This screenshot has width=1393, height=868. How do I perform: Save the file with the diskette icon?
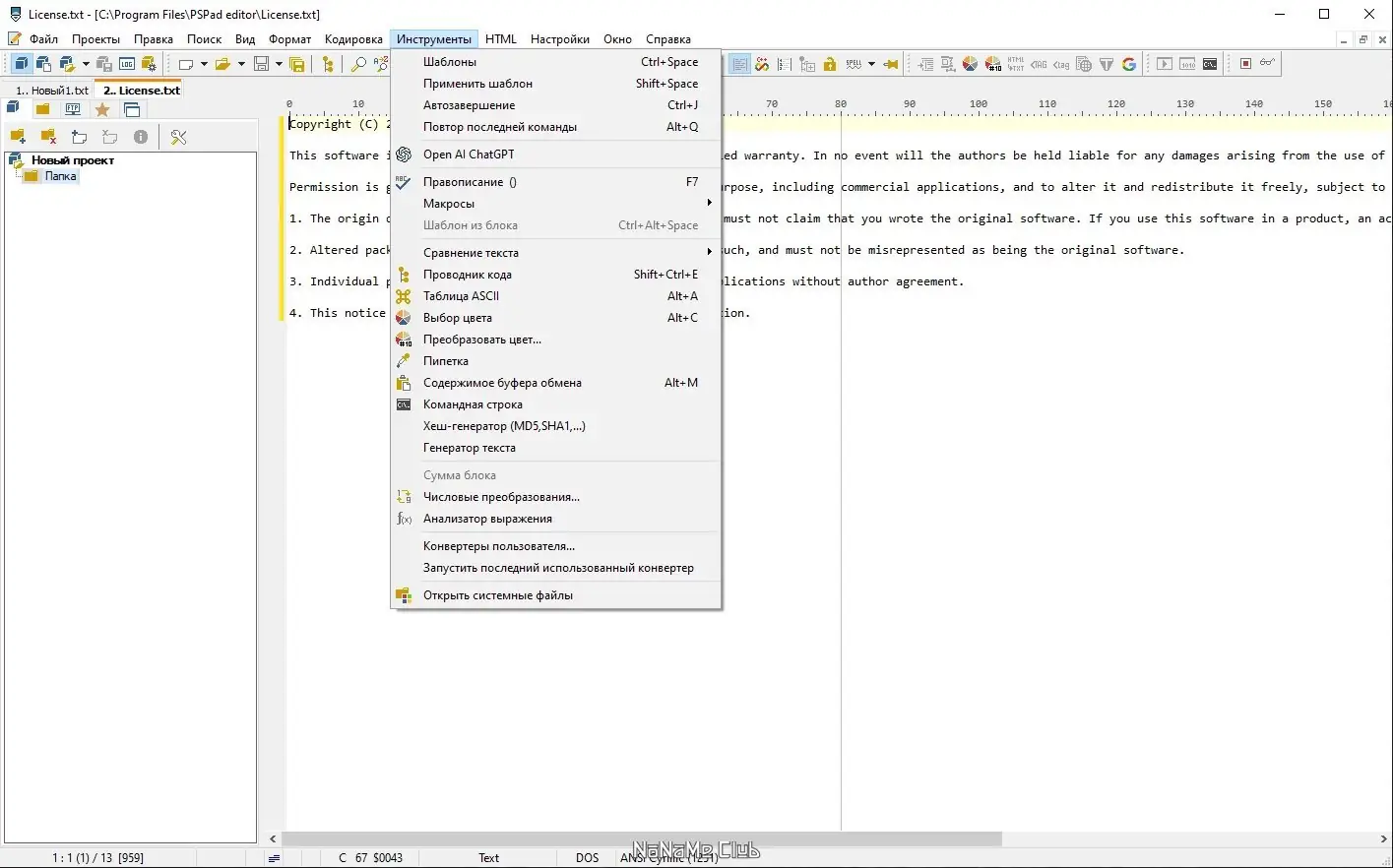pyautogui.click(x=261, y=64)
